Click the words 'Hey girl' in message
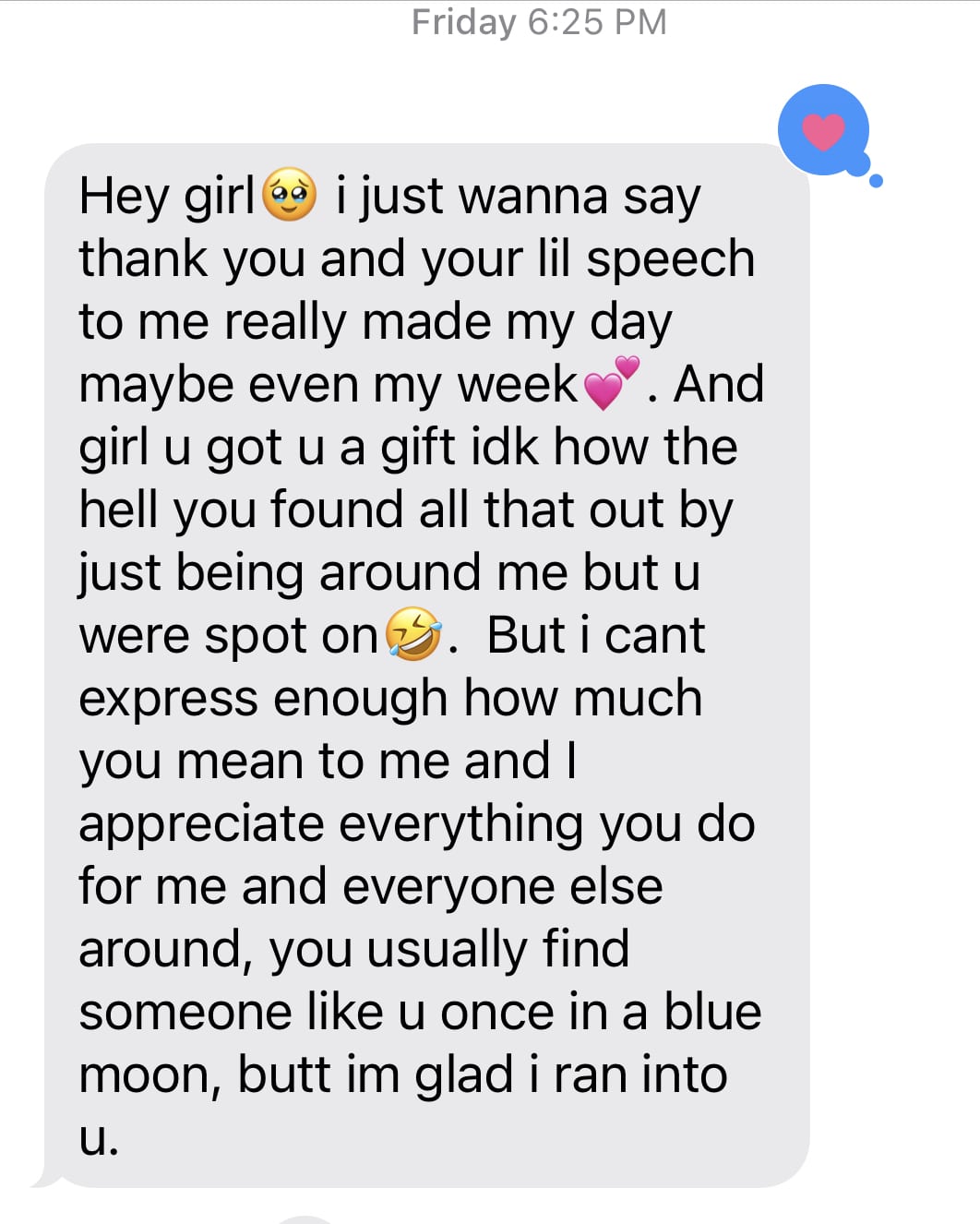980x1224 pixels. pyautogui.click(x=166, y=198)
